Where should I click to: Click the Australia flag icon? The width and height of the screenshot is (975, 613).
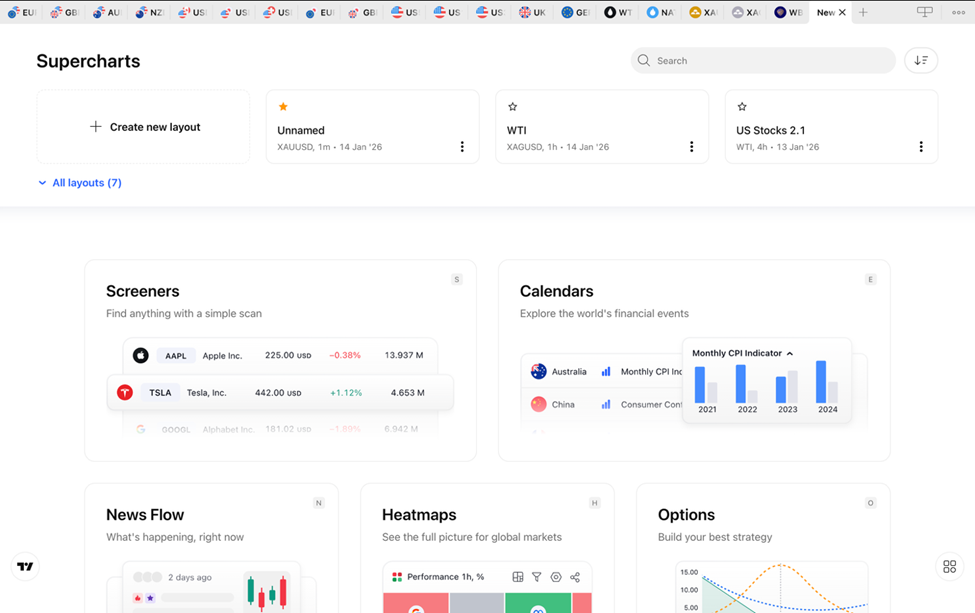tap(538, 371)
